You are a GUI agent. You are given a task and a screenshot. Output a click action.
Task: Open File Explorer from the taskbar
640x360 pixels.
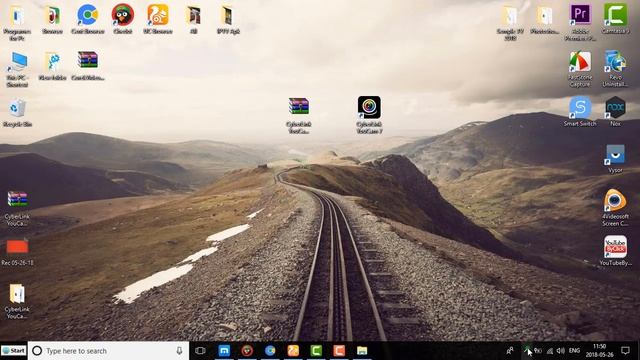tap(362, 351)
